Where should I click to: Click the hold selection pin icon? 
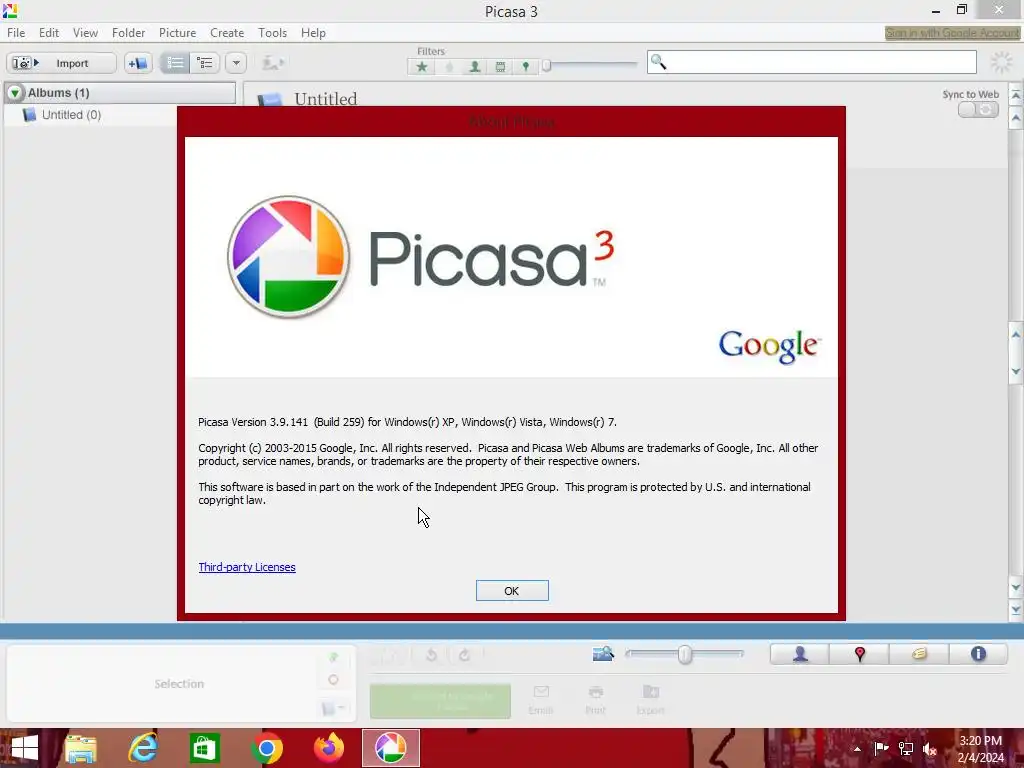334,657
